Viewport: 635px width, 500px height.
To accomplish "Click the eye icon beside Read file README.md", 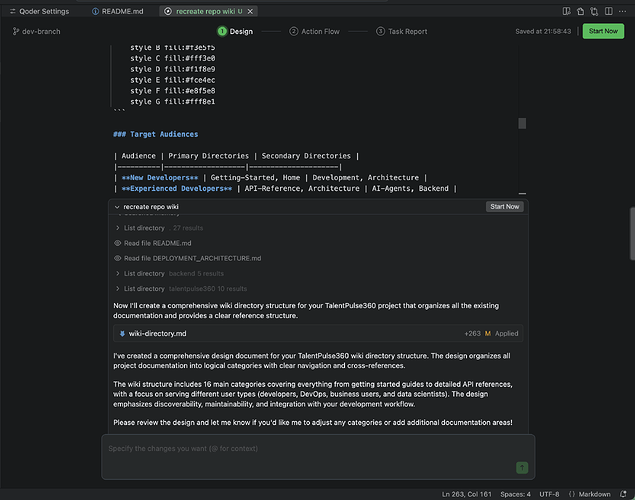I will tap(118, 243).
